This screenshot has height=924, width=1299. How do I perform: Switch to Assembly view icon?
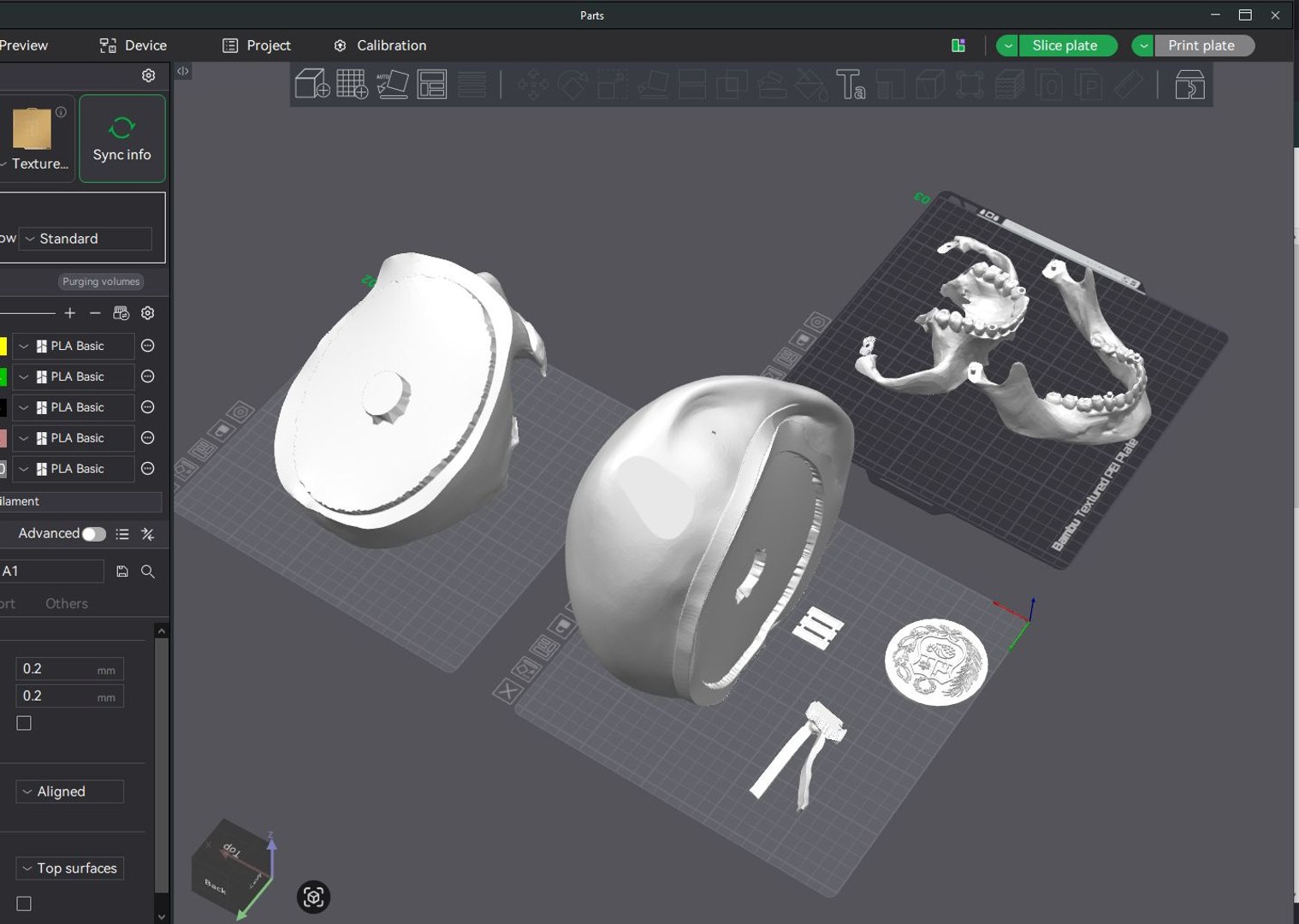(x=1189, y=85)
